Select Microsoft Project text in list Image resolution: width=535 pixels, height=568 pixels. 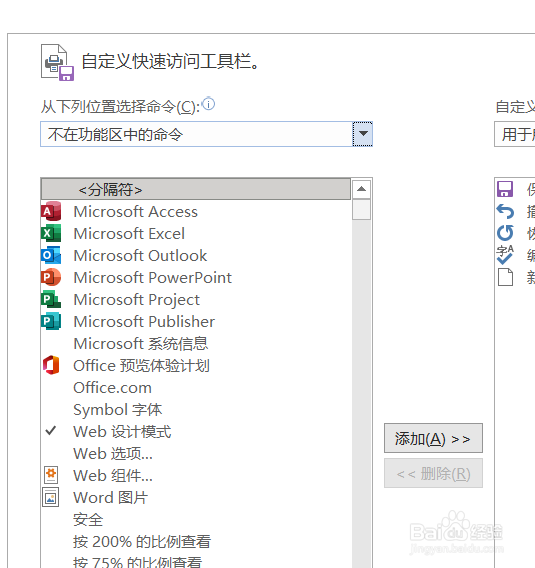tap(137, 300)
